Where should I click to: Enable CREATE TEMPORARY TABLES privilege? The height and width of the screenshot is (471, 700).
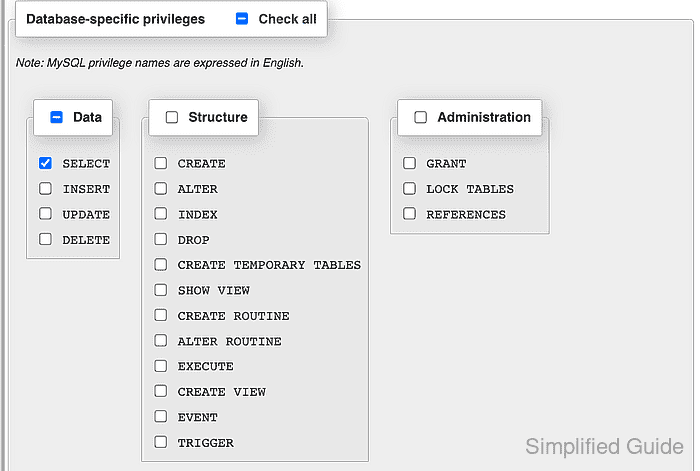click(x=161, y=264)
